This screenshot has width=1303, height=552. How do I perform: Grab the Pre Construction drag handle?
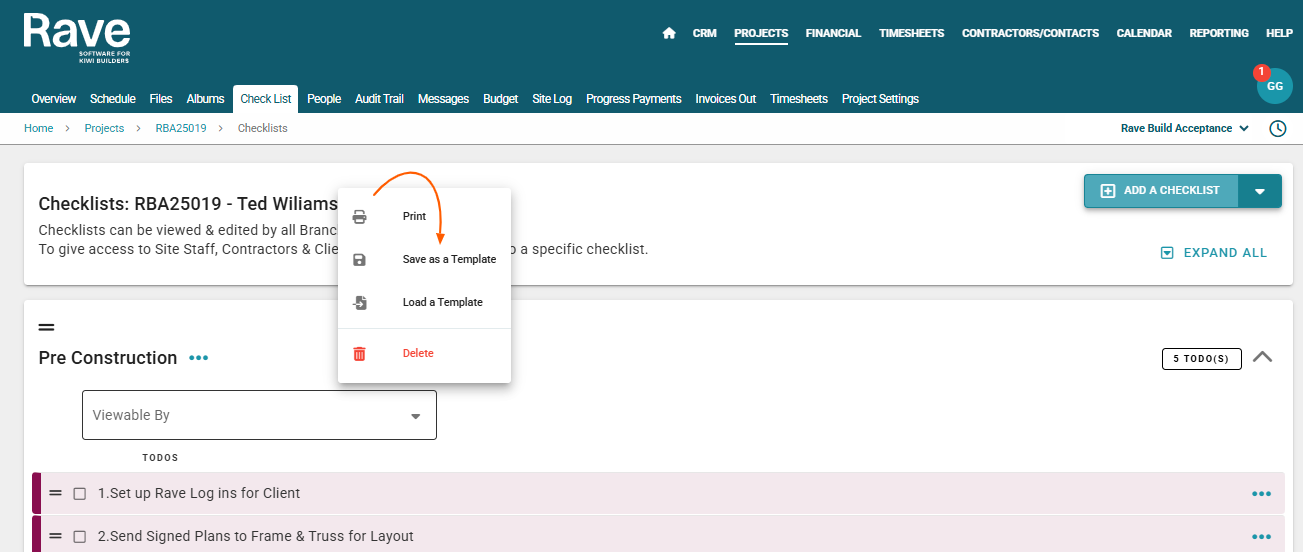pyautogui.click(x=46, y=327)
